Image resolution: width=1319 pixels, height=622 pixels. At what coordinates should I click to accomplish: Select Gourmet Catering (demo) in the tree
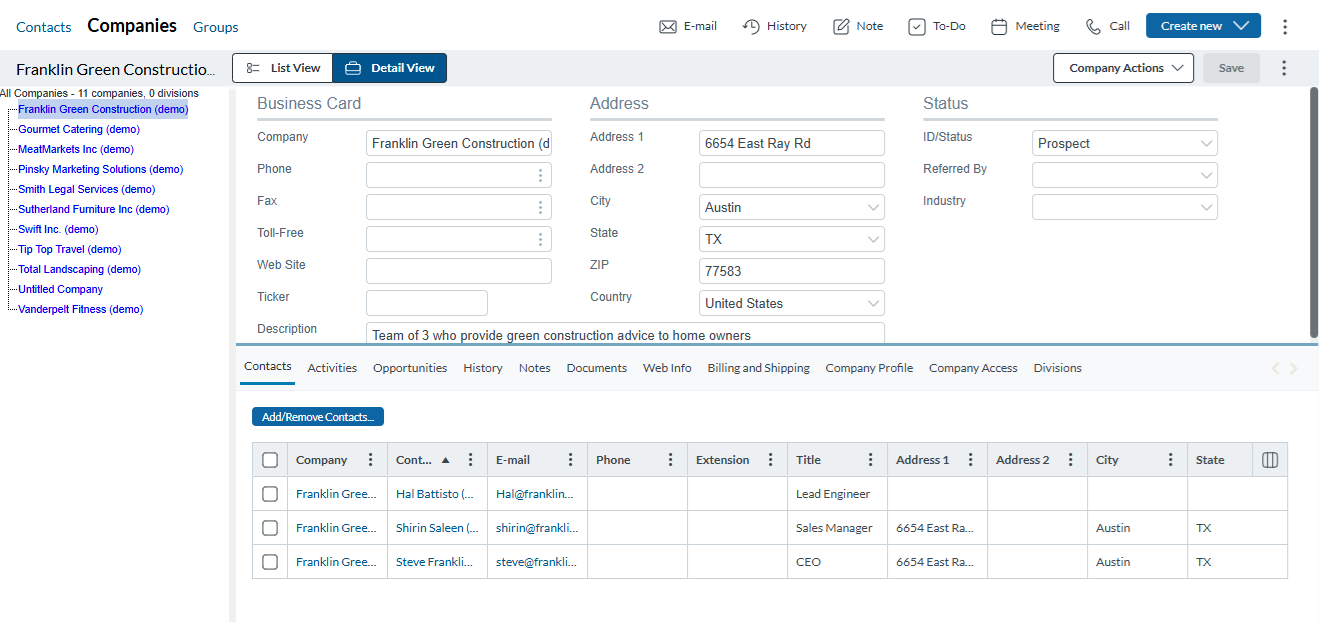click(79, 129)
